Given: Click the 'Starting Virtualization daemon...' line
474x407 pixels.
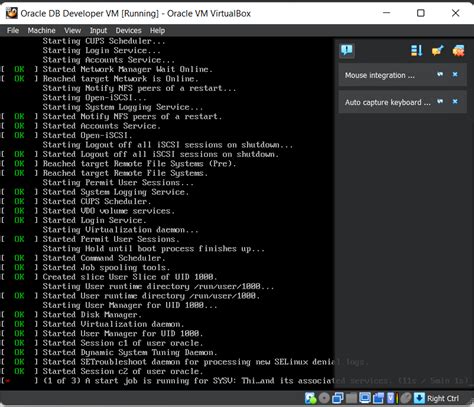Looking at the screenshot, I should [120, 230].
